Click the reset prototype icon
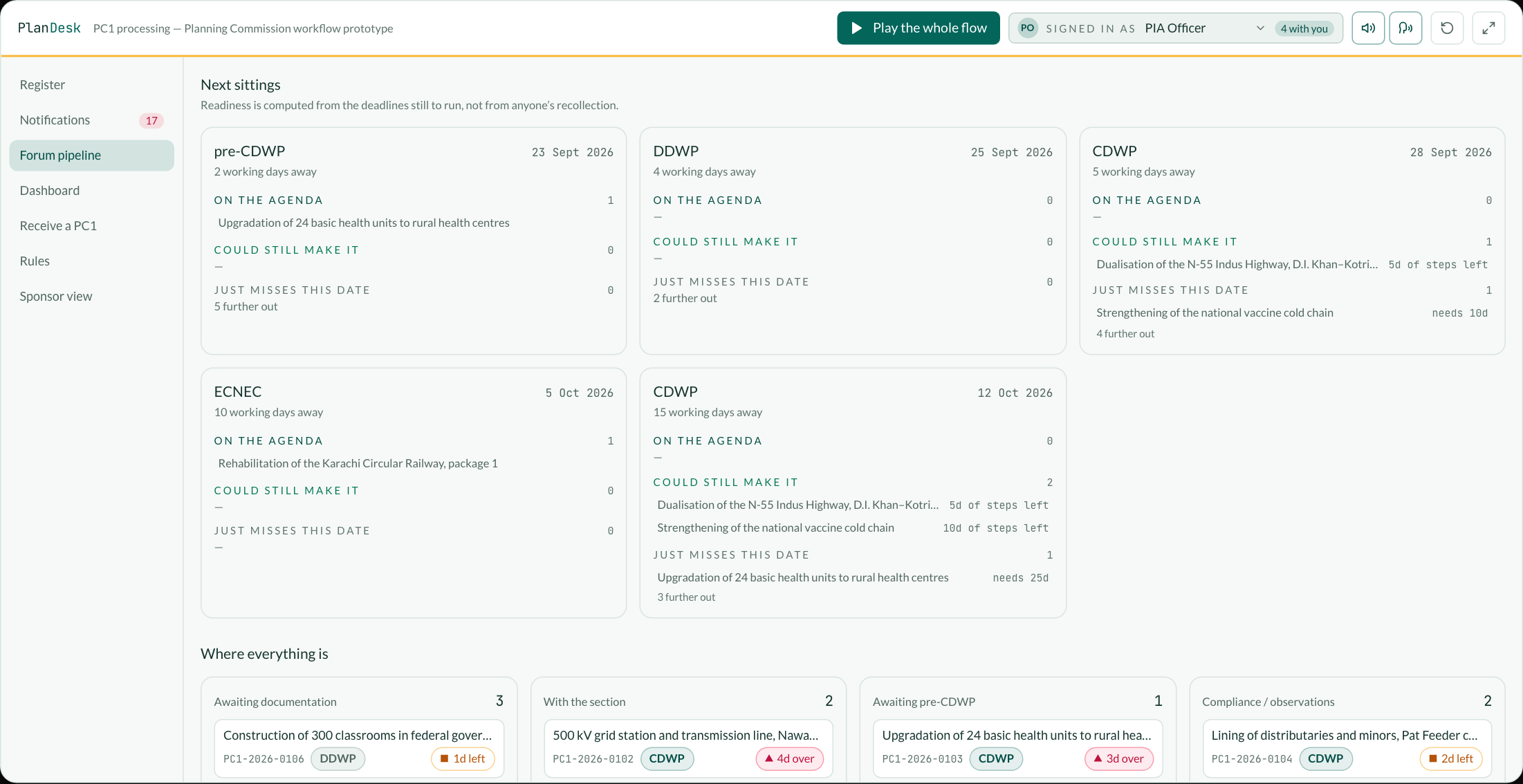Viewport: 1523px width, 784px height. [x=1447, y=28]
